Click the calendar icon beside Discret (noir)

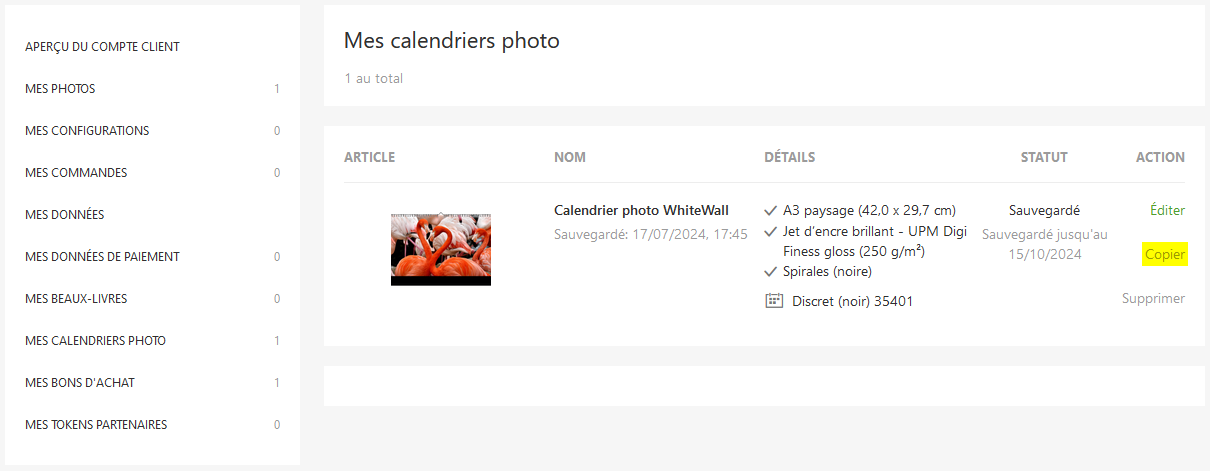pos(773,300)
